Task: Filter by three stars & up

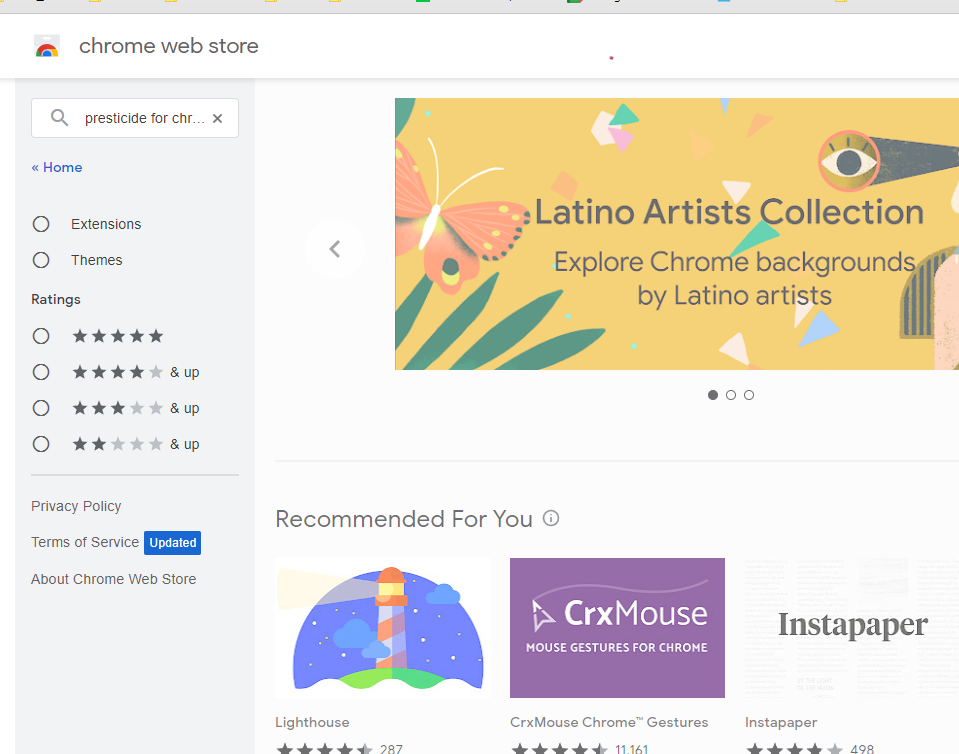Action: tap(41, 408)
